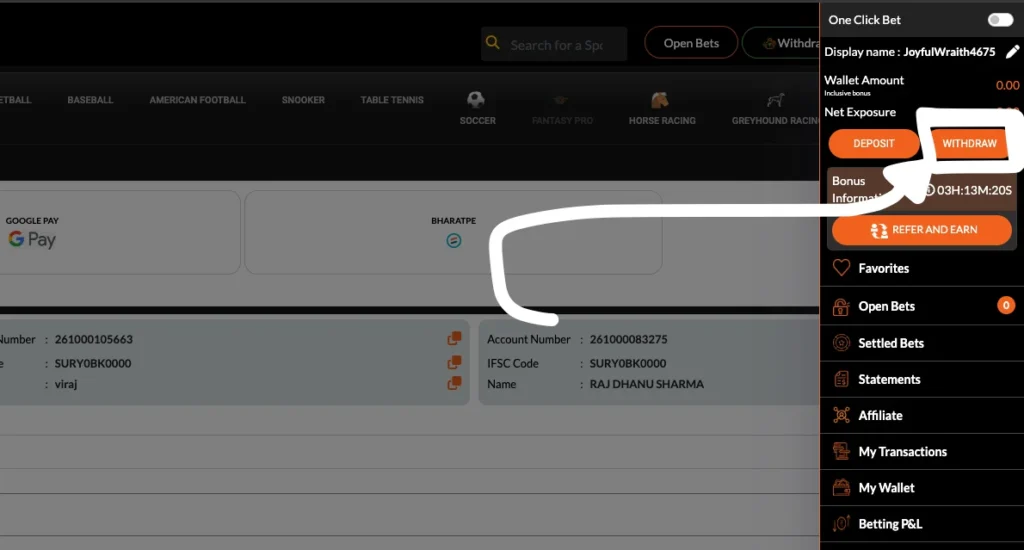
Task: Click the search magnifier icon
Action: [492, 44]
